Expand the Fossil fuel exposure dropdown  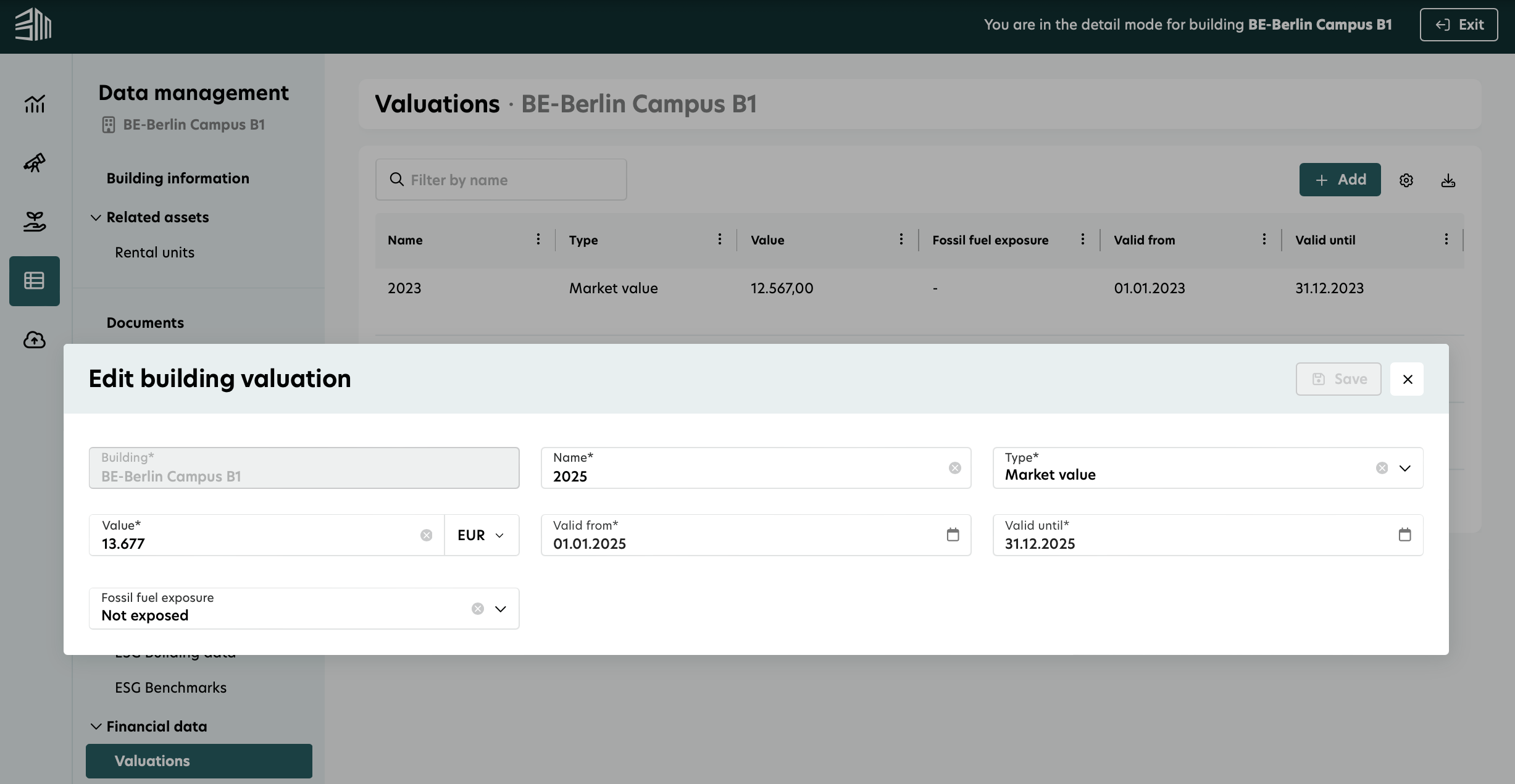(x=500, y=609)
